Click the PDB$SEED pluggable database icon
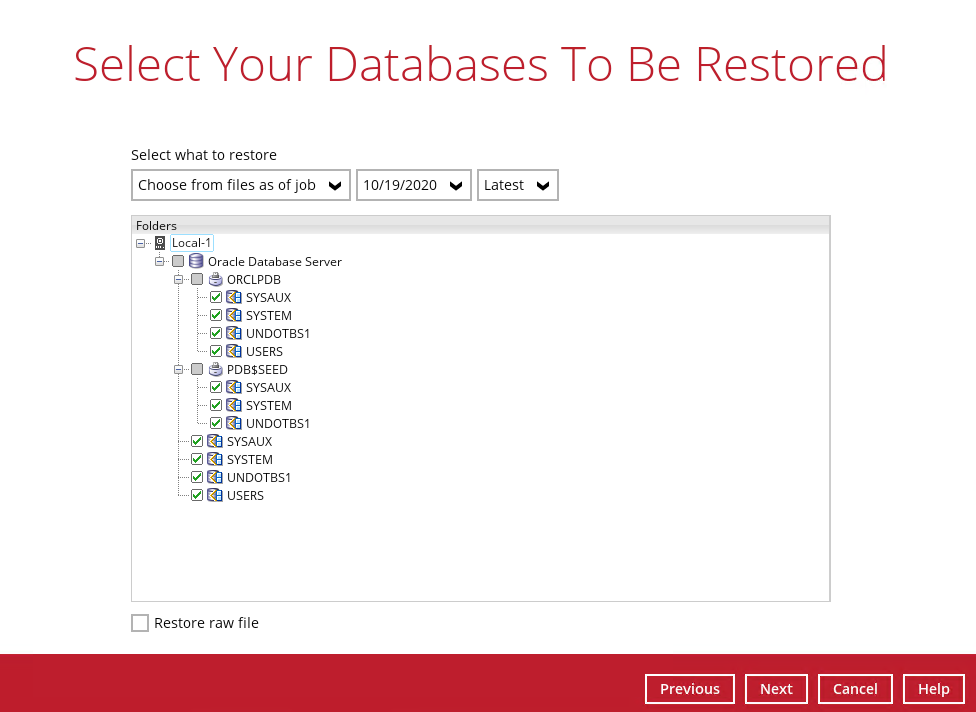 point(215,369)
